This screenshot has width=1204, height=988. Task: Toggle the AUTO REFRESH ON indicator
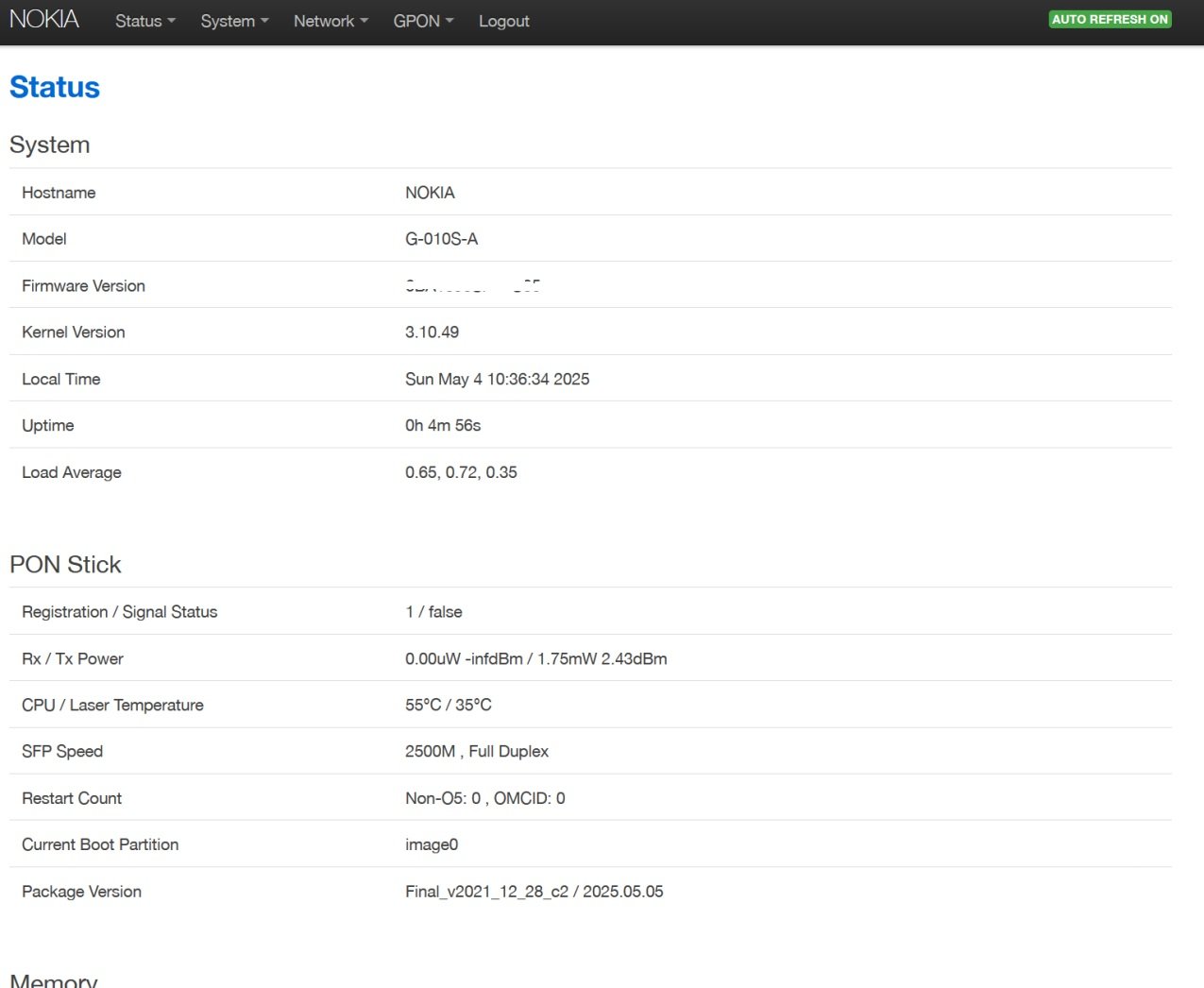(x=1110, y=19)
